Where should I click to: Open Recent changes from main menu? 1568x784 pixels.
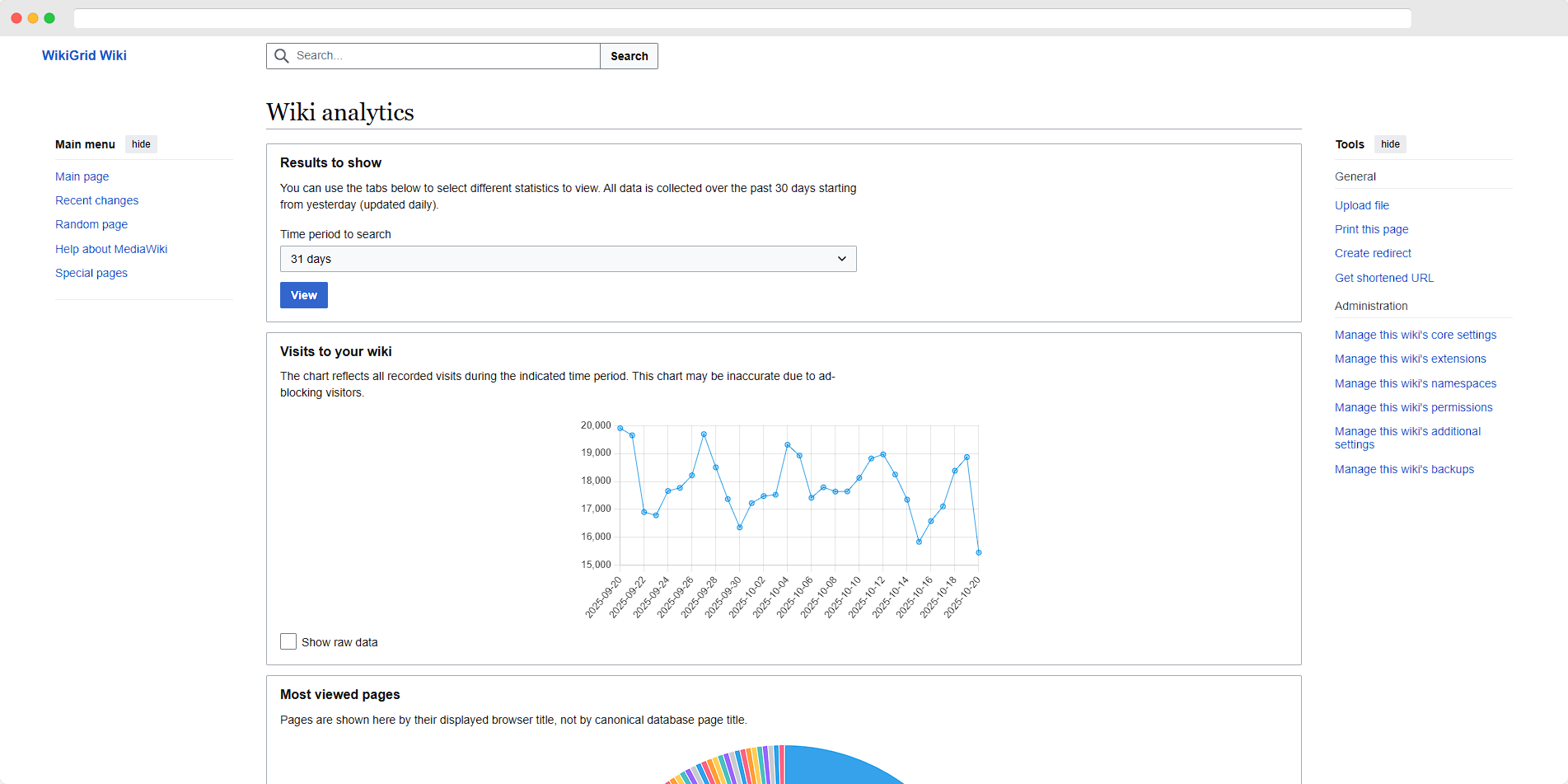[x=96, y=200]
